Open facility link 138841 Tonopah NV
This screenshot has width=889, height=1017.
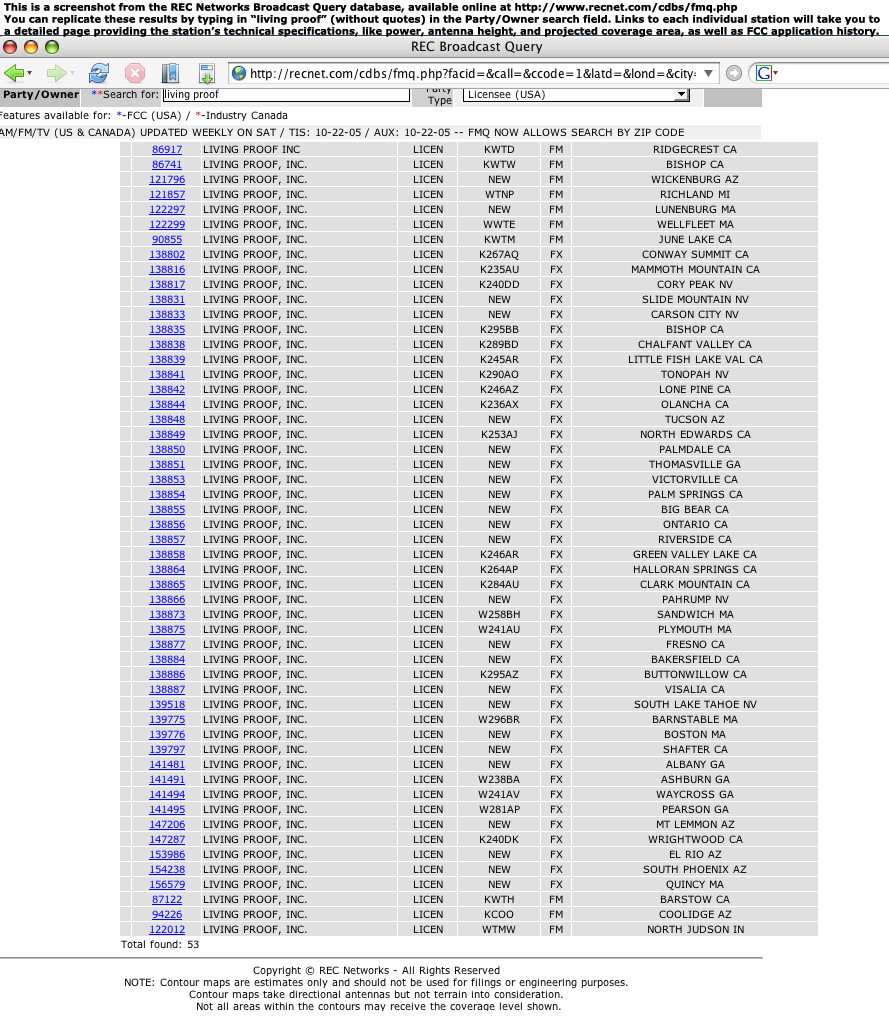tap(167, 375)
